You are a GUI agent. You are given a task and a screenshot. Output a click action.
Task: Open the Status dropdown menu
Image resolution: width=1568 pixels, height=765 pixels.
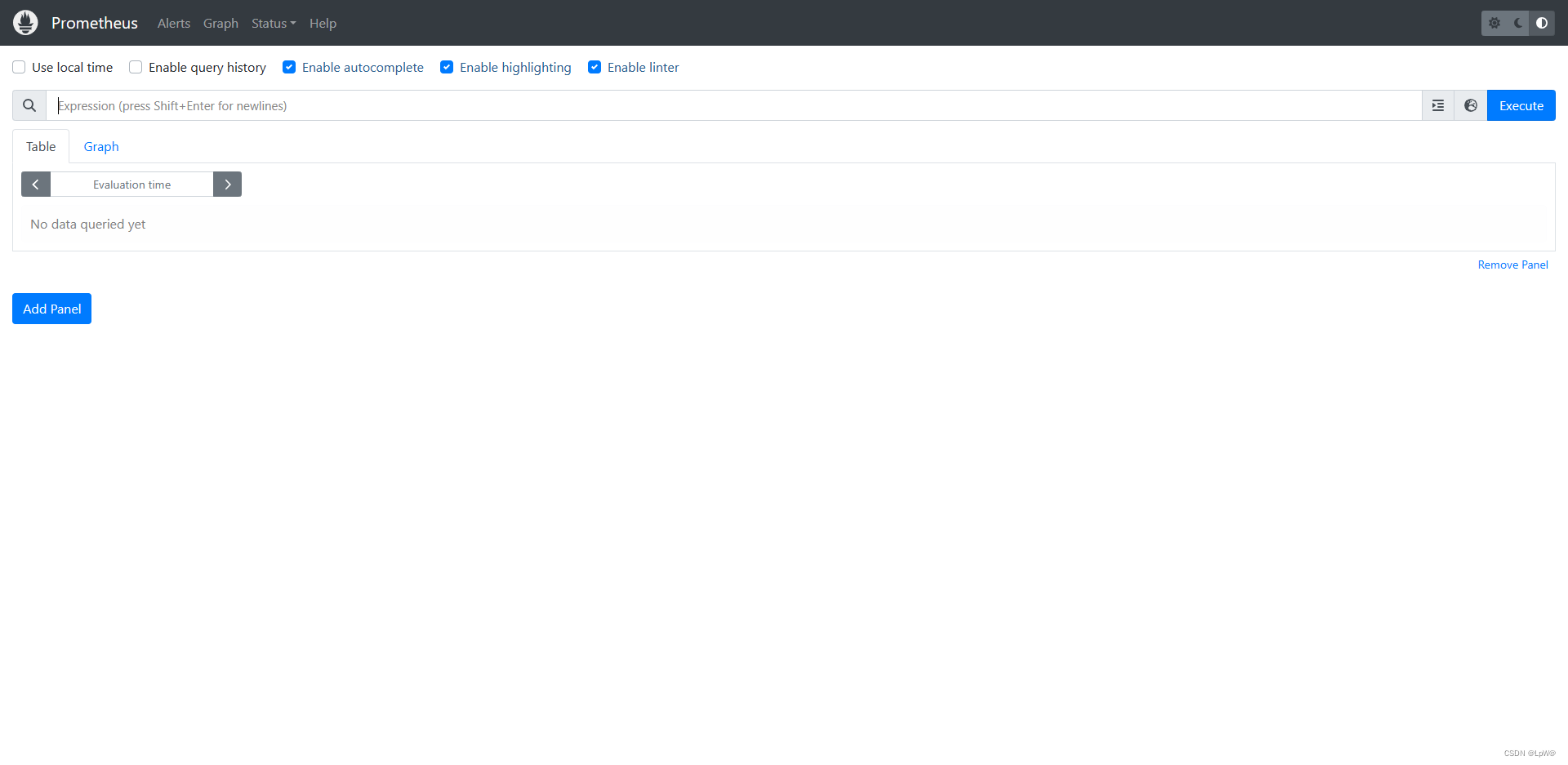click(273, 23)
